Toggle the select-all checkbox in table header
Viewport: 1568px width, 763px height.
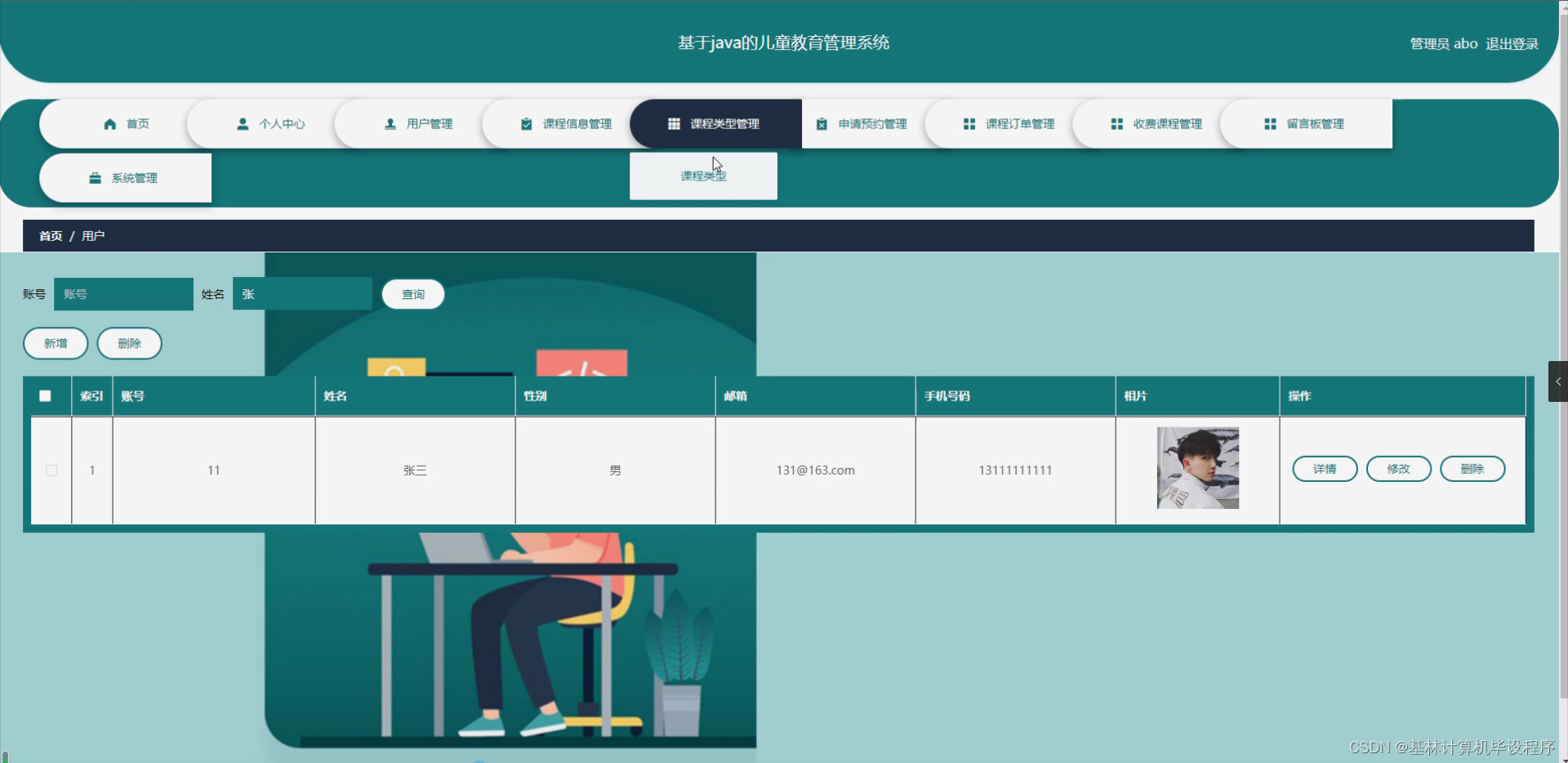pos(45,395)
